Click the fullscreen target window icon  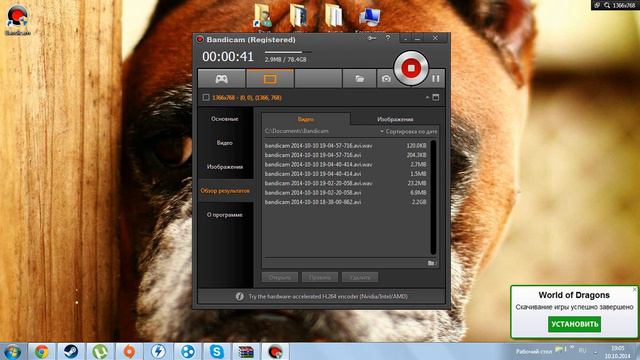tap(436, 97)
